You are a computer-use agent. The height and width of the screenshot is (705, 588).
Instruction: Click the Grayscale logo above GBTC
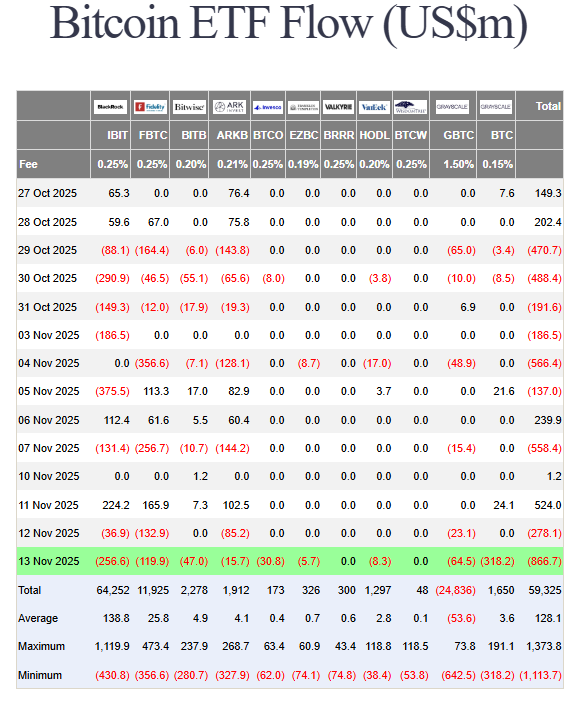pyautogui.click(x=452, y=107)
